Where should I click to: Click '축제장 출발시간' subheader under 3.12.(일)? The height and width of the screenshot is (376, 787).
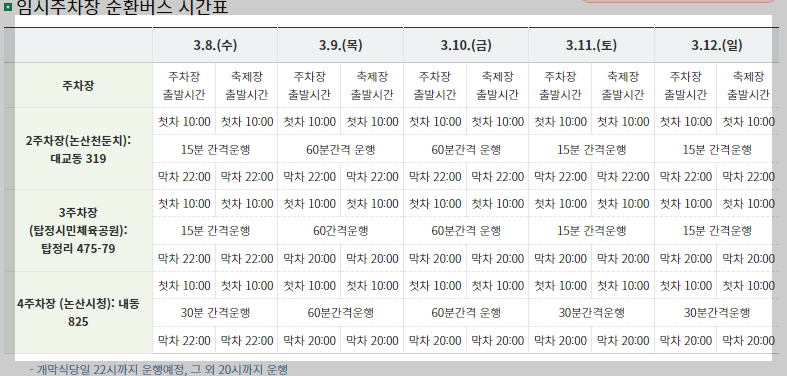coord(748,86)
